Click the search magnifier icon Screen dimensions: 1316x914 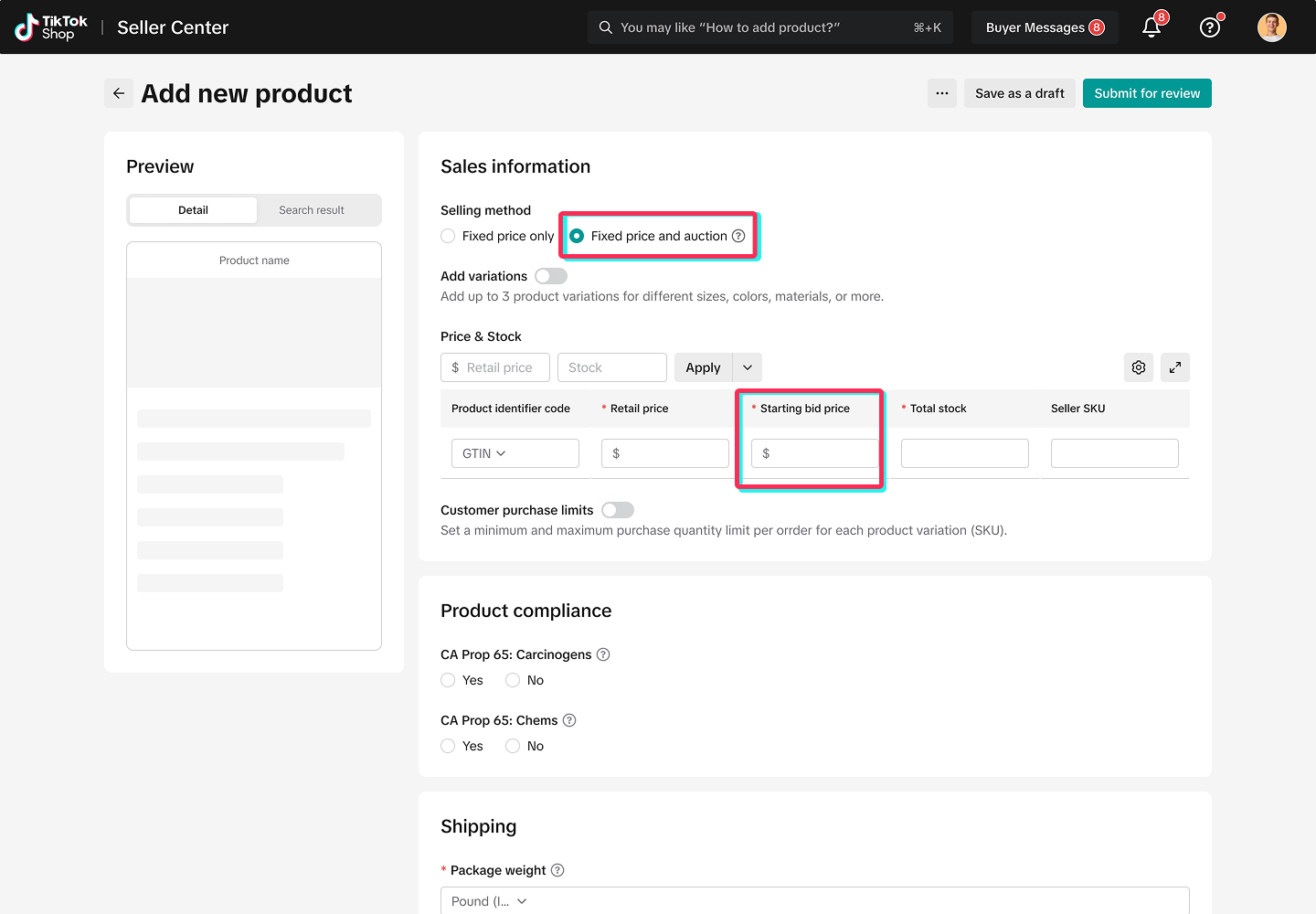point(605,27)
